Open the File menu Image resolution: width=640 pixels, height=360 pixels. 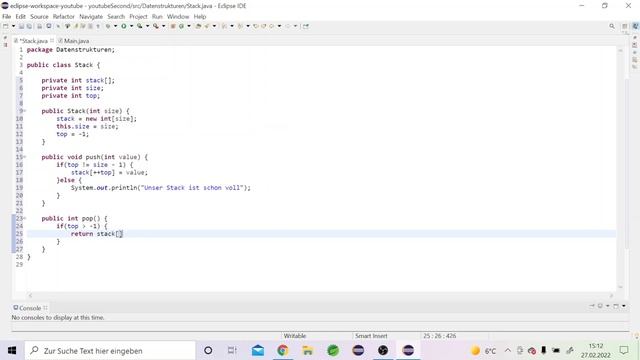pyautogui.click(x=7, y=17)
